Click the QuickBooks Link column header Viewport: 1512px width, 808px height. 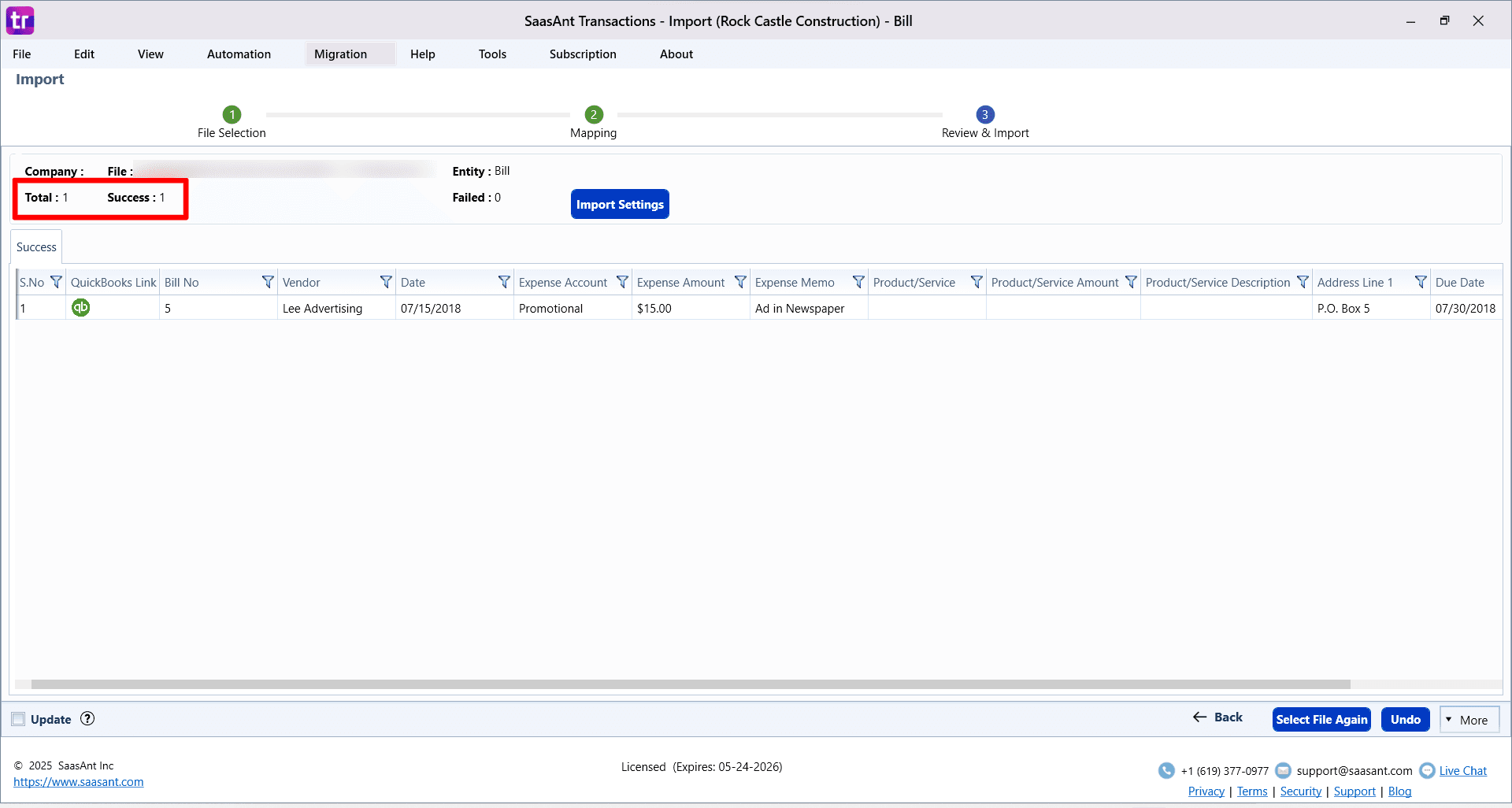tap(113, 282)
